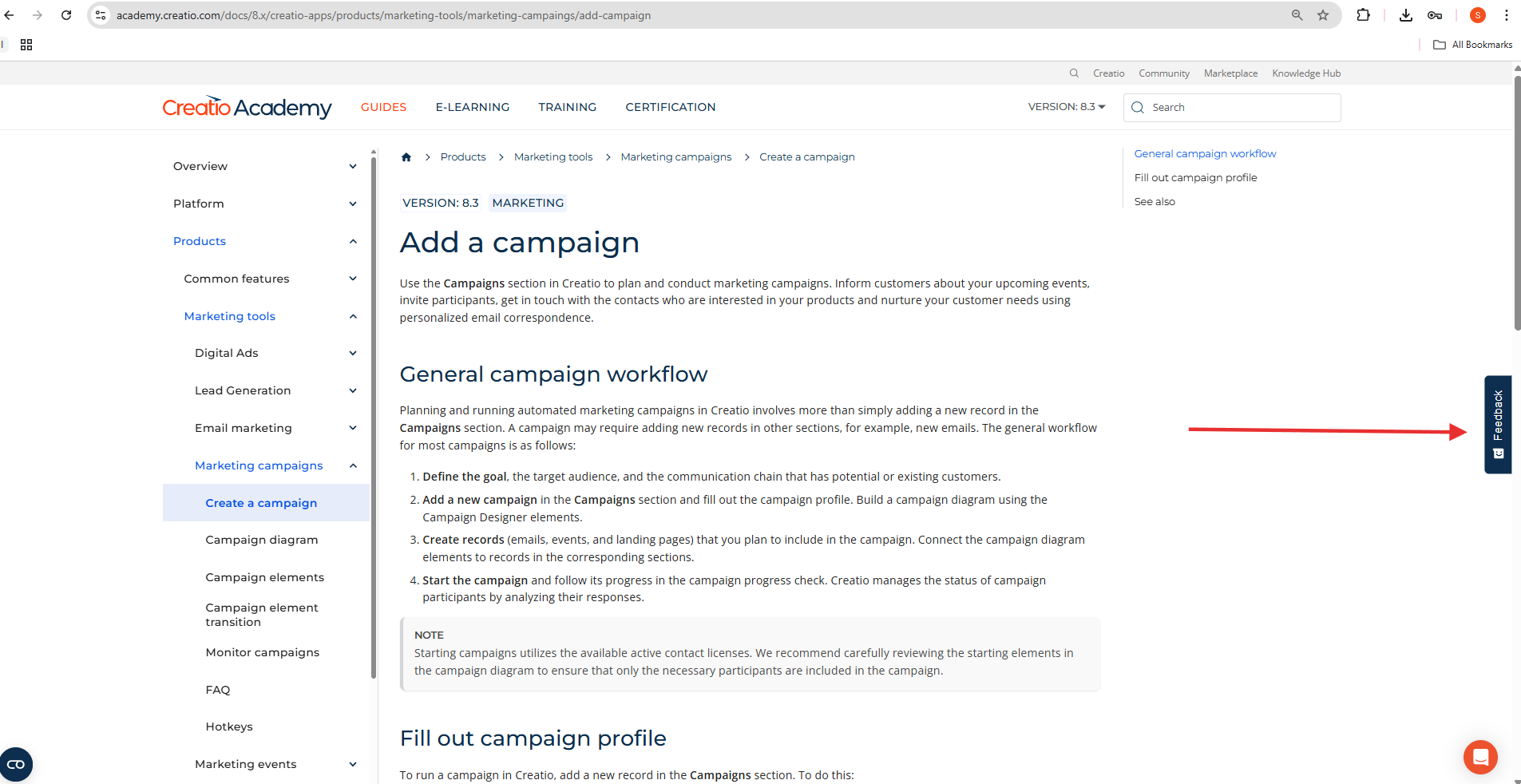Open the orange chat widget icon
1521x784 pixels.
point(1479,757)
